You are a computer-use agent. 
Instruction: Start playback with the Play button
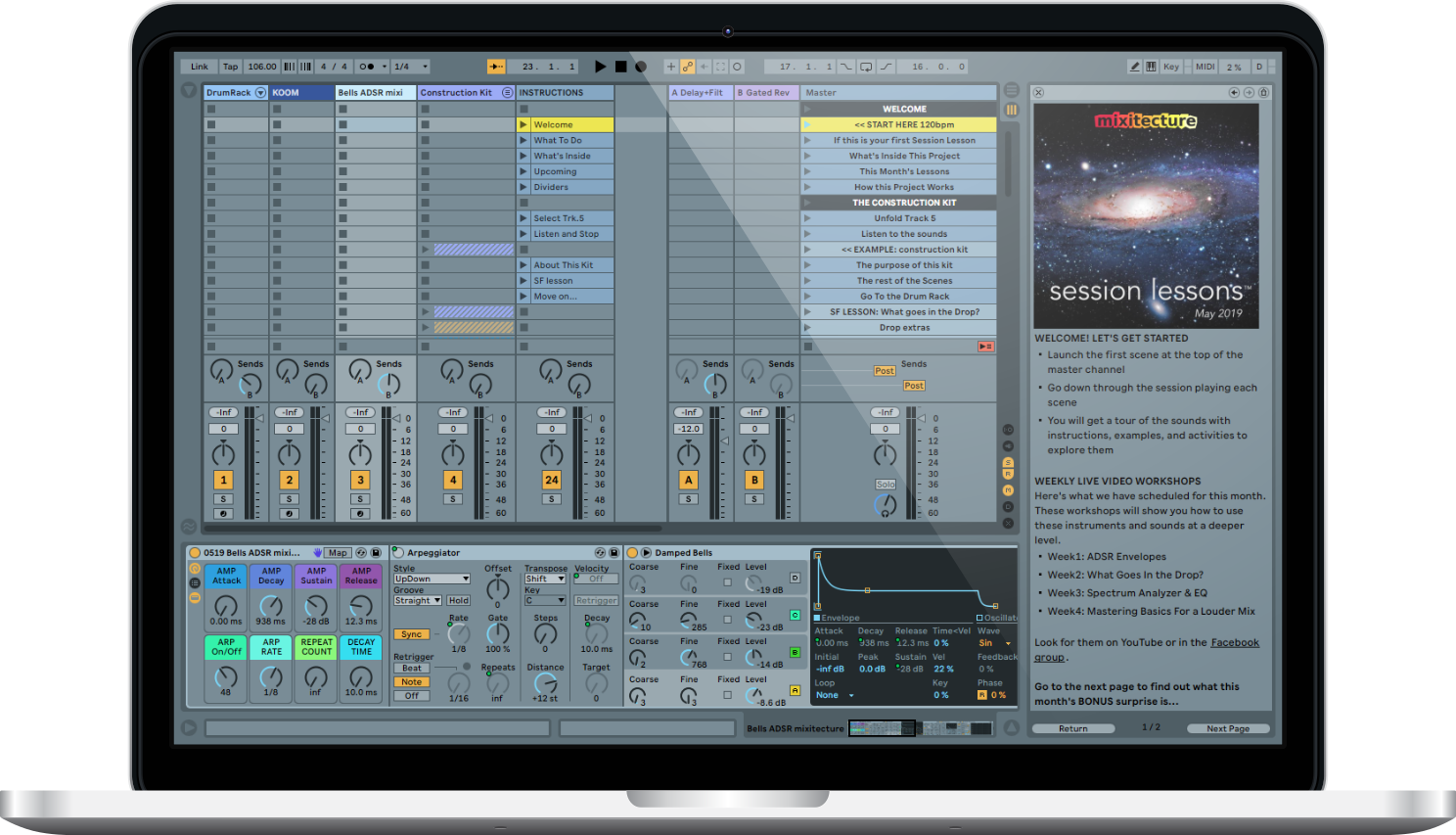coord(600,67)
